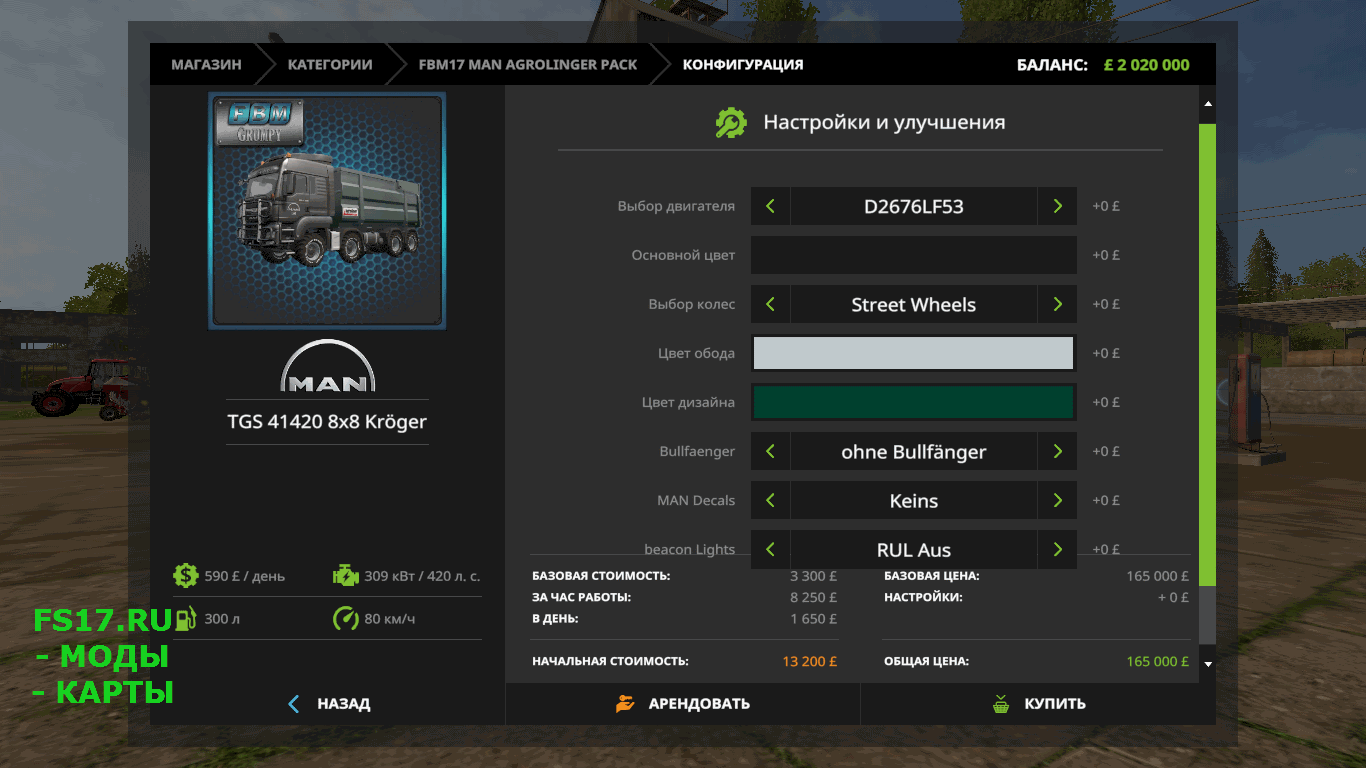1366x768 pixels.
Task: Click the scrollbar up arrow
Action: pyautogui.click(x=1207, y=104)
